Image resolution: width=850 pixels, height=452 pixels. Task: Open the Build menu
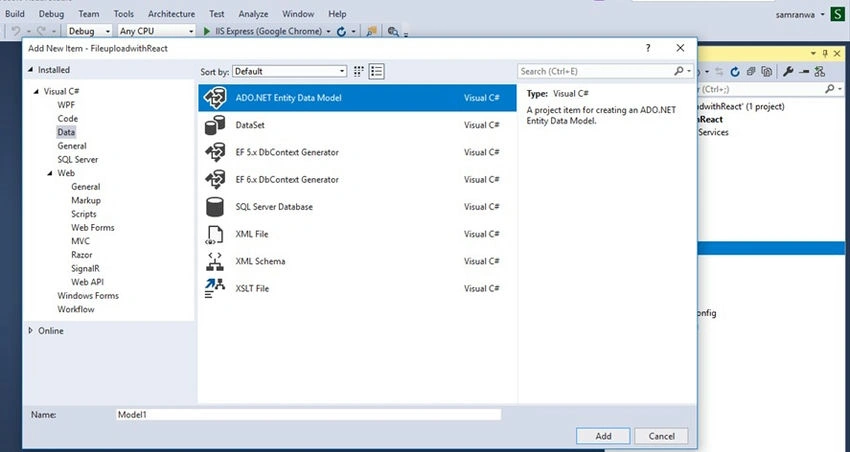(15, 14)
